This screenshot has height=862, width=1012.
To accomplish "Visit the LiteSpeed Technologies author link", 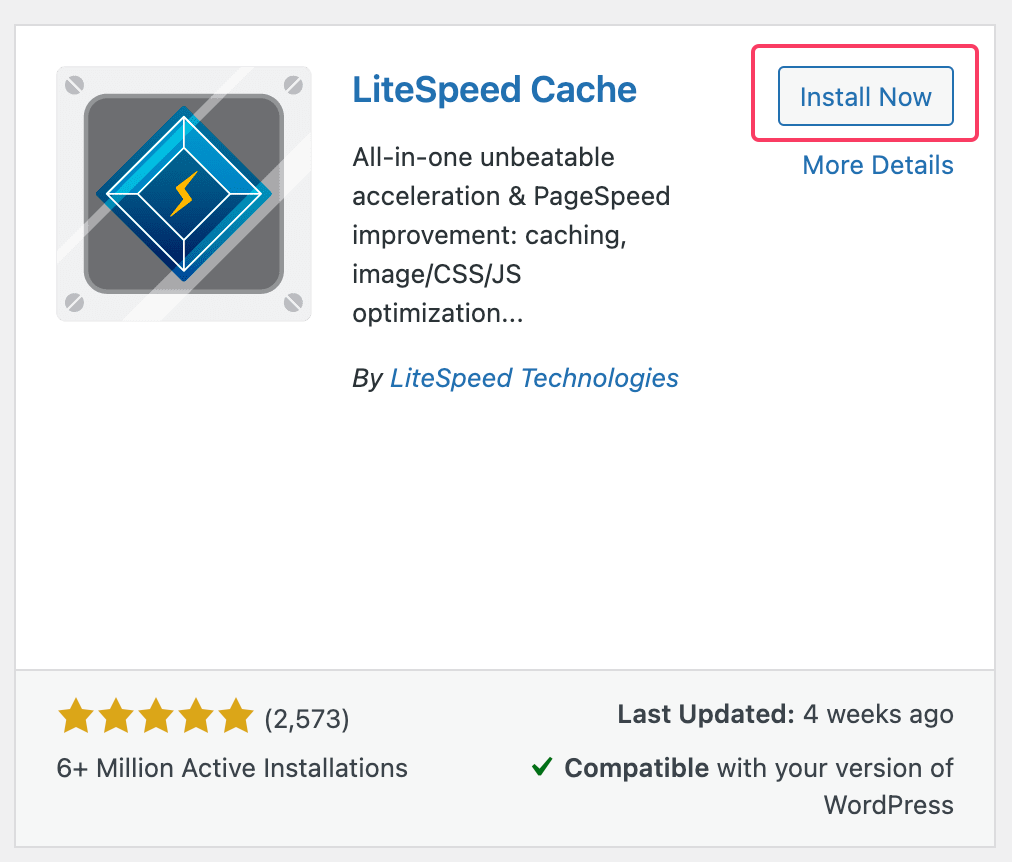I will tap(534, 378).
